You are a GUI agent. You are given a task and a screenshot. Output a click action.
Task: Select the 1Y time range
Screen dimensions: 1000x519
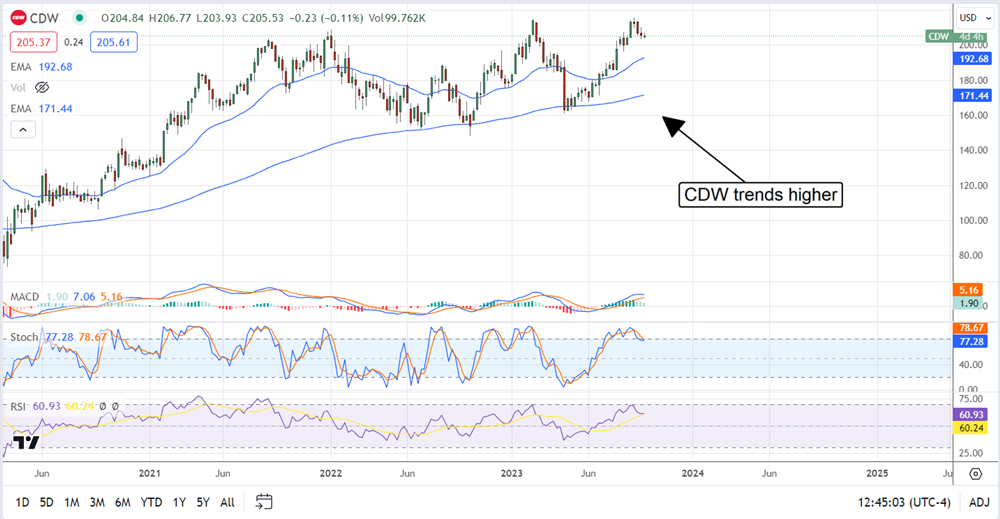click(x=179, y=502)
